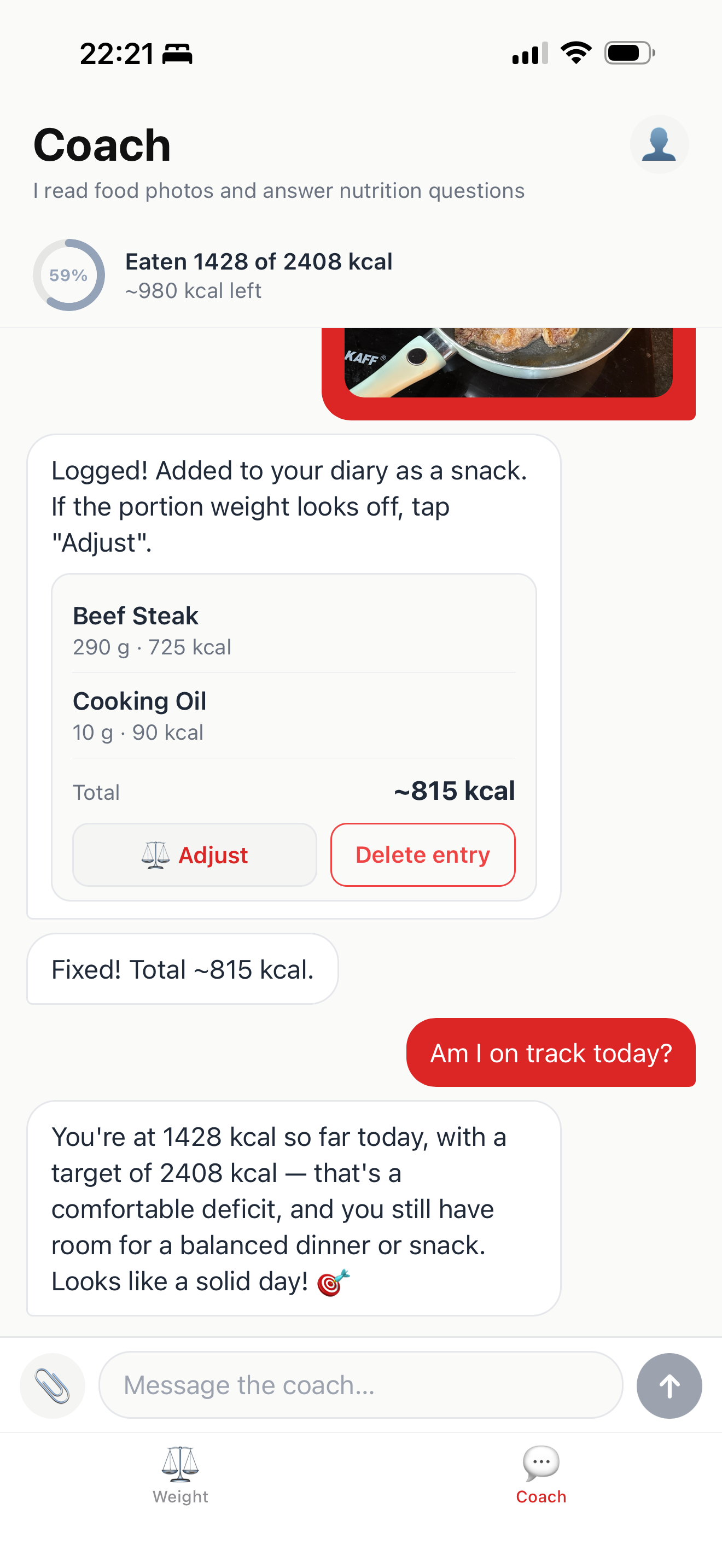Tap the battery indicator in status bar
Viewport: 722px width, 1568px height.
click(x=630, y=53)
